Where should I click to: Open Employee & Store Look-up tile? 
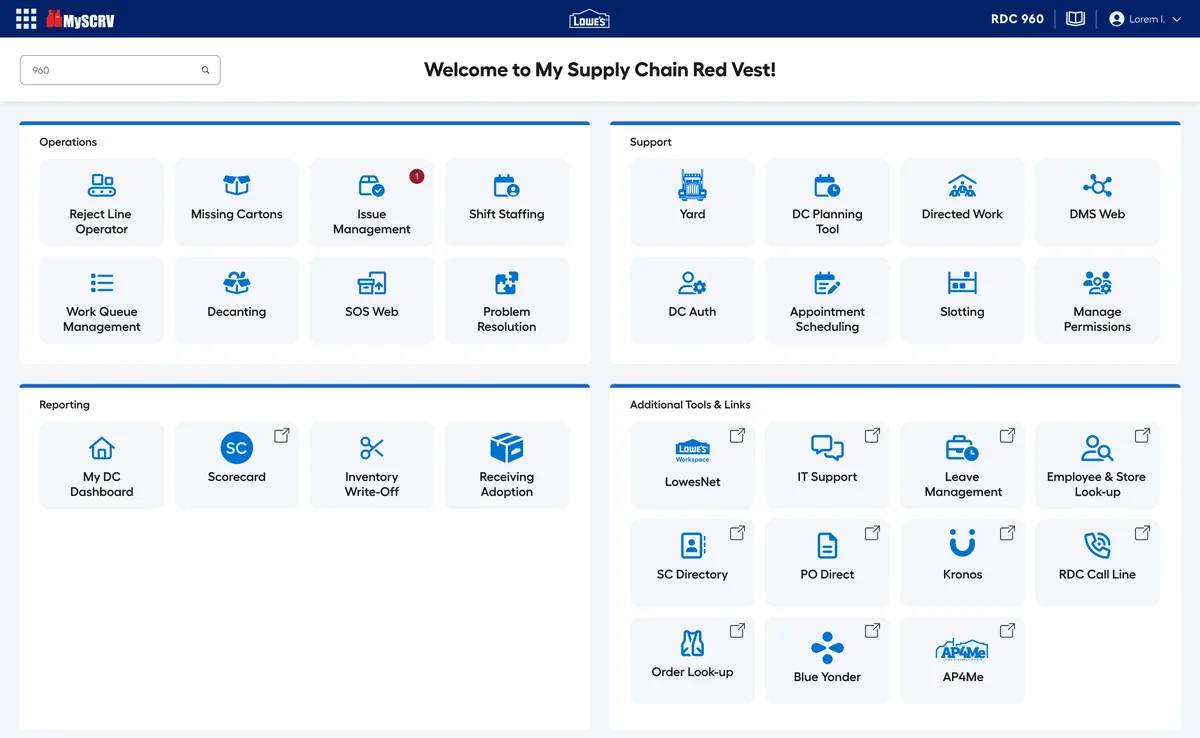coord(1097,465)
